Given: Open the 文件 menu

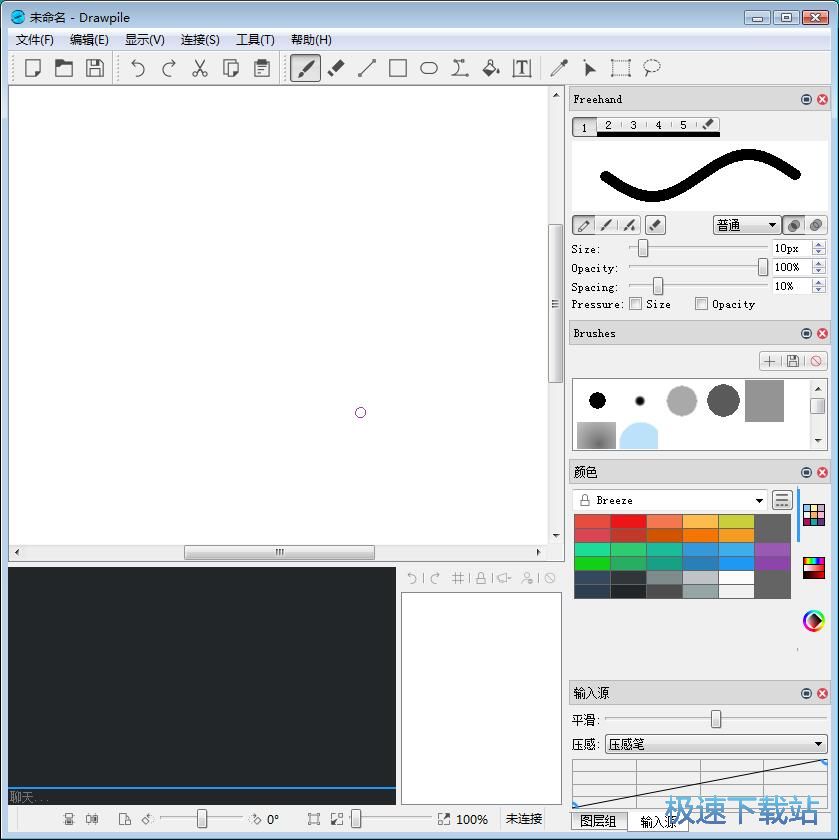Looking at the screenshot, I should [x=33, y=40].
